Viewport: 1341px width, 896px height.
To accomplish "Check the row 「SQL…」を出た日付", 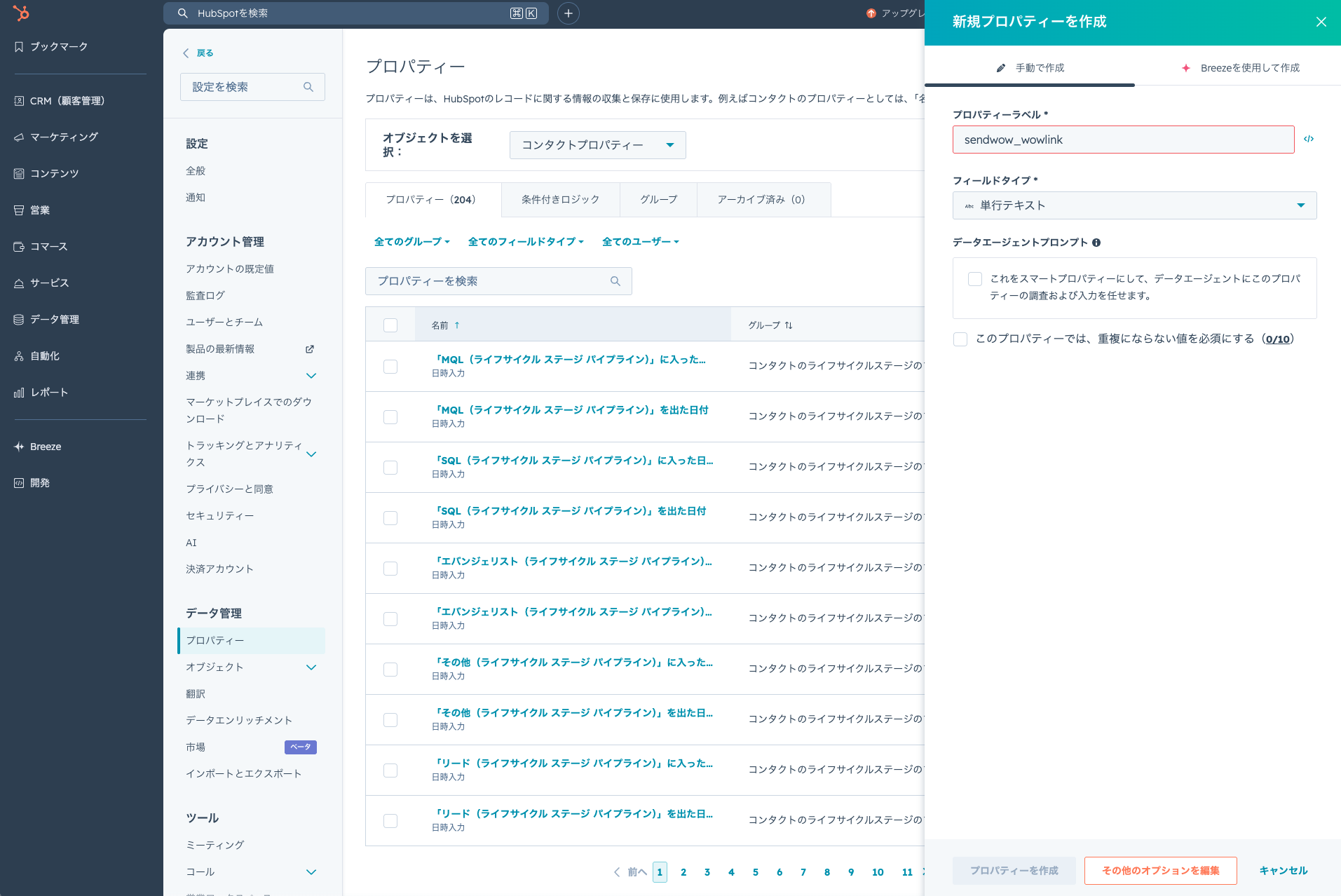I will point(390,518).
